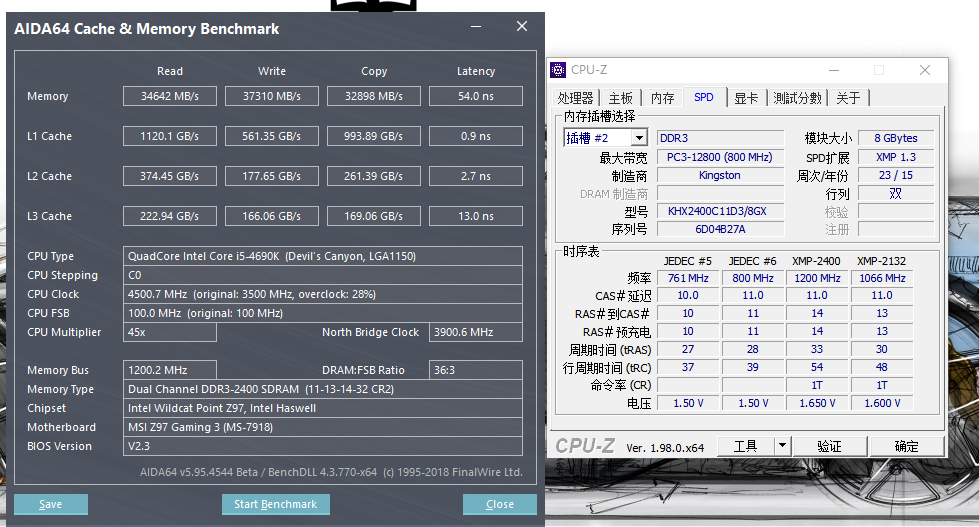Click the Save button in AIDA64

(x=51, y=505)
